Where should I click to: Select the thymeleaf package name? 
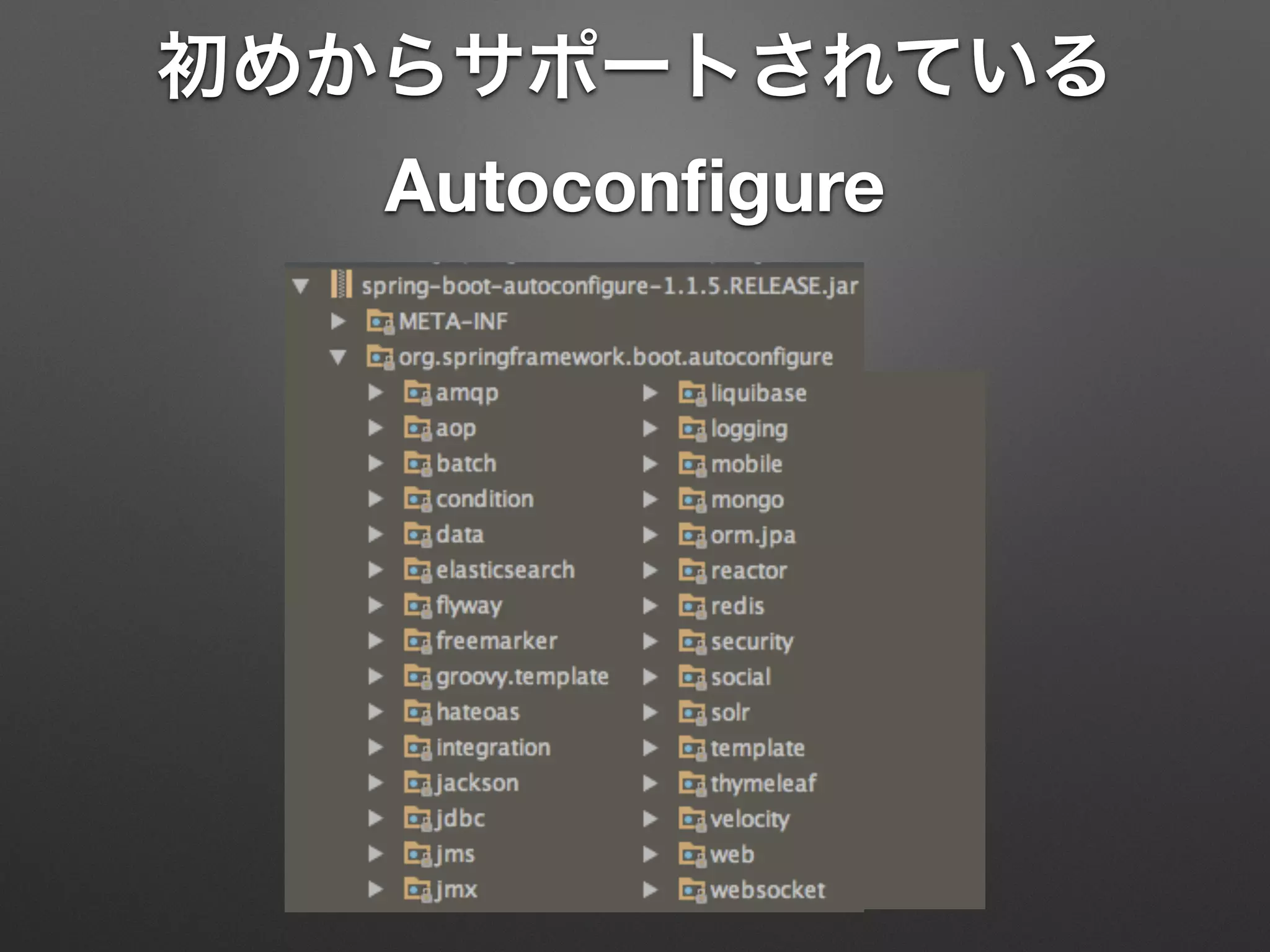[764, 784]
